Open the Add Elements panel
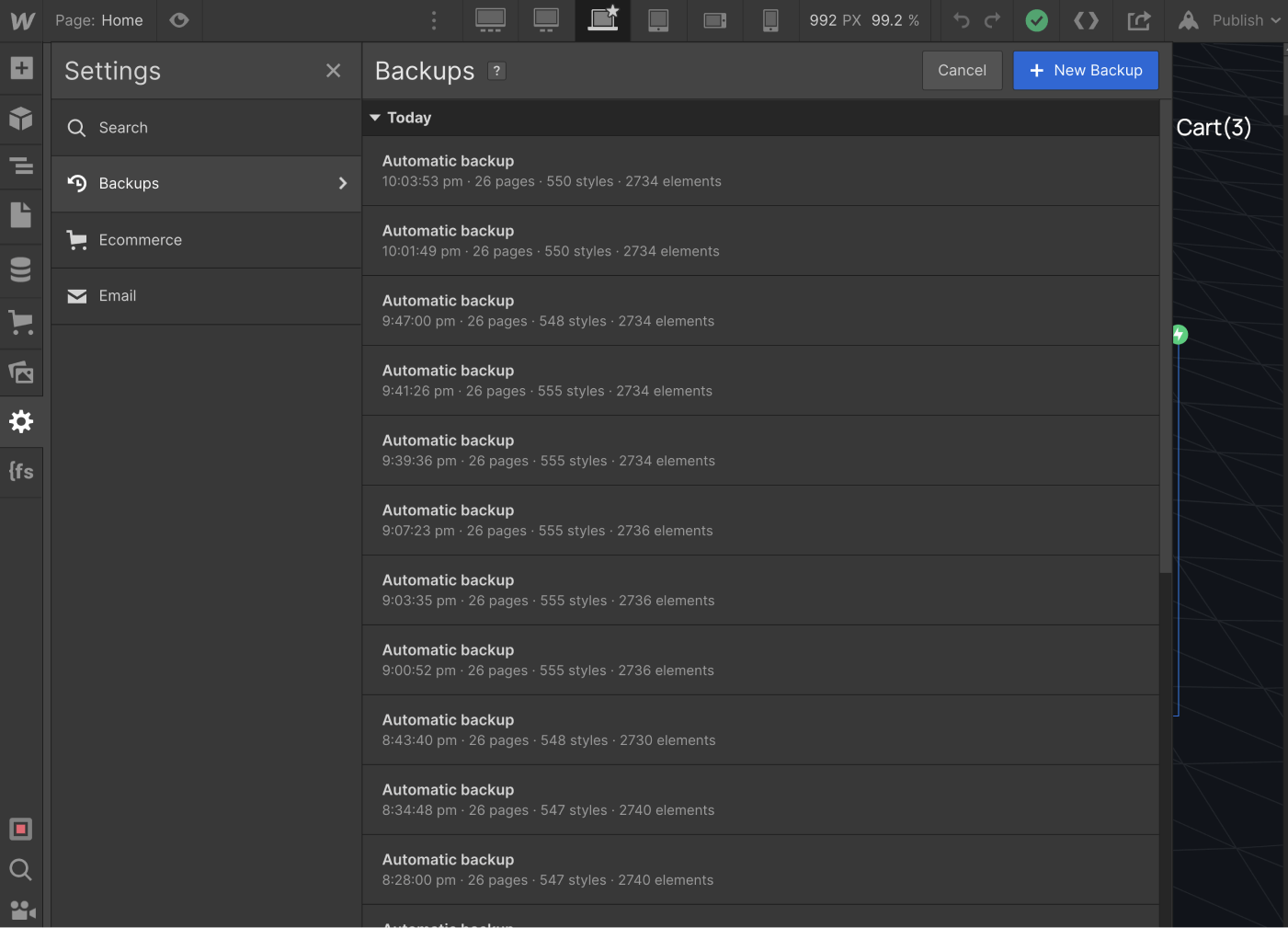Image resolution: width=1288 pixels, height=928 pixels. pos(21,67)
